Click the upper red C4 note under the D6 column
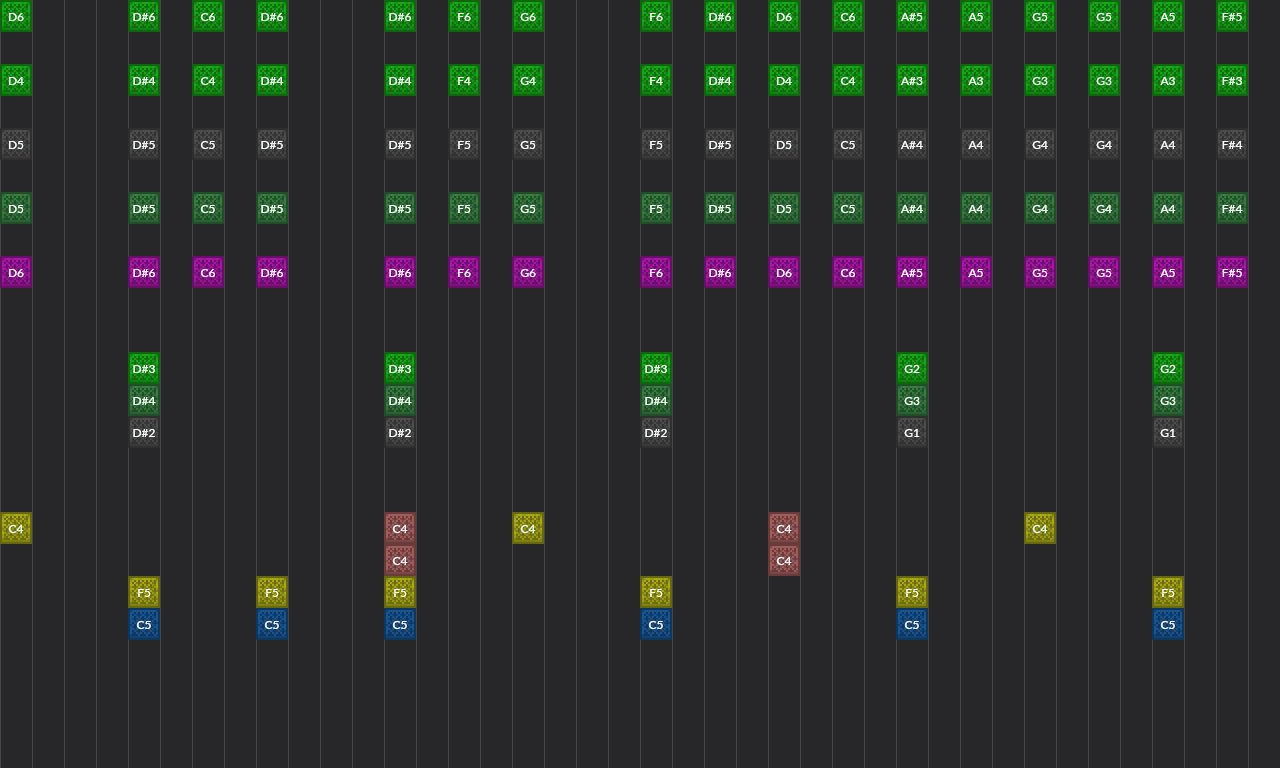This screenshot has height=768, width=1280. tap(784, 528)
